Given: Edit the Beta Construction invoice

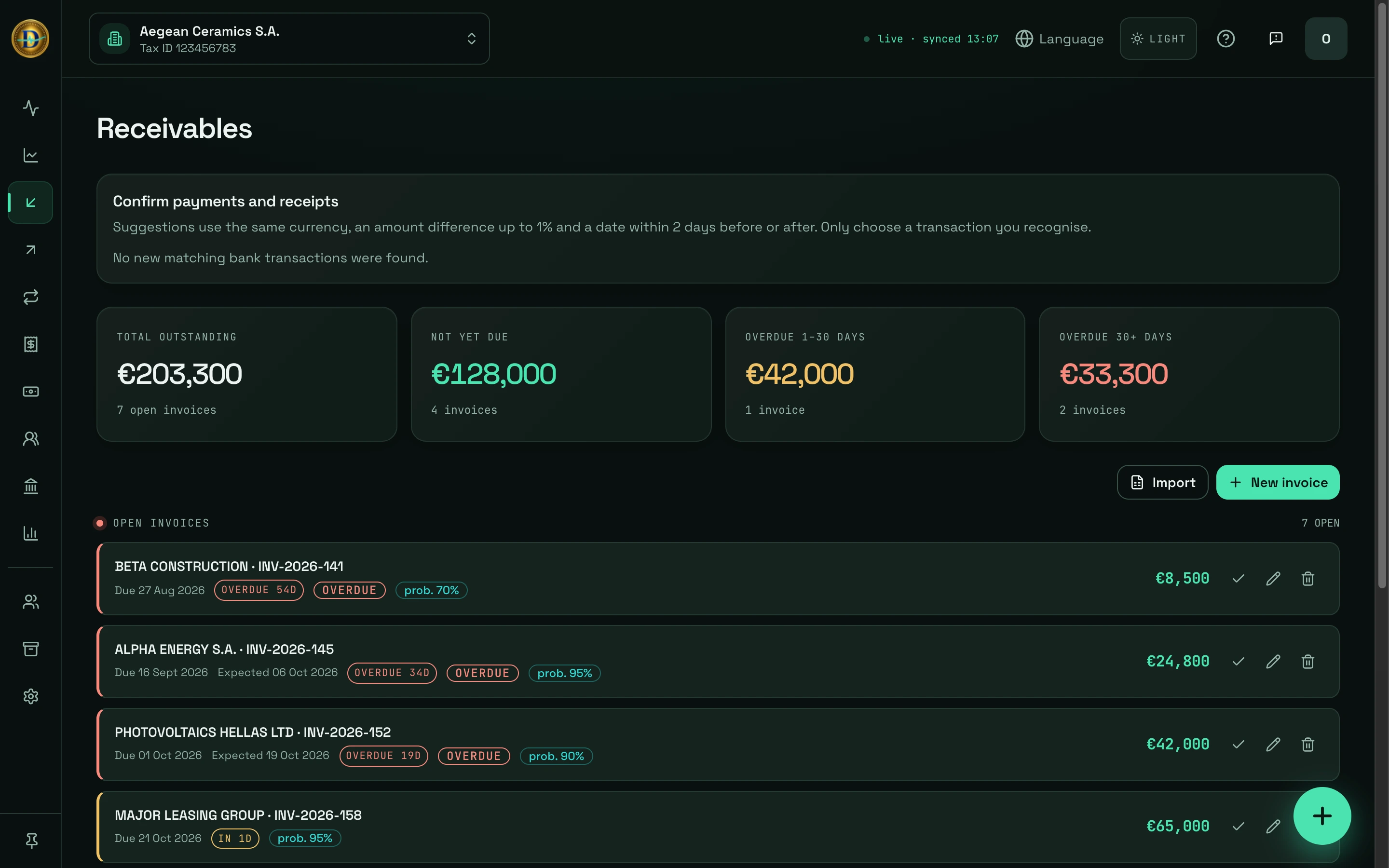Looking at the screenshot, I should [x=1273, y=579].
